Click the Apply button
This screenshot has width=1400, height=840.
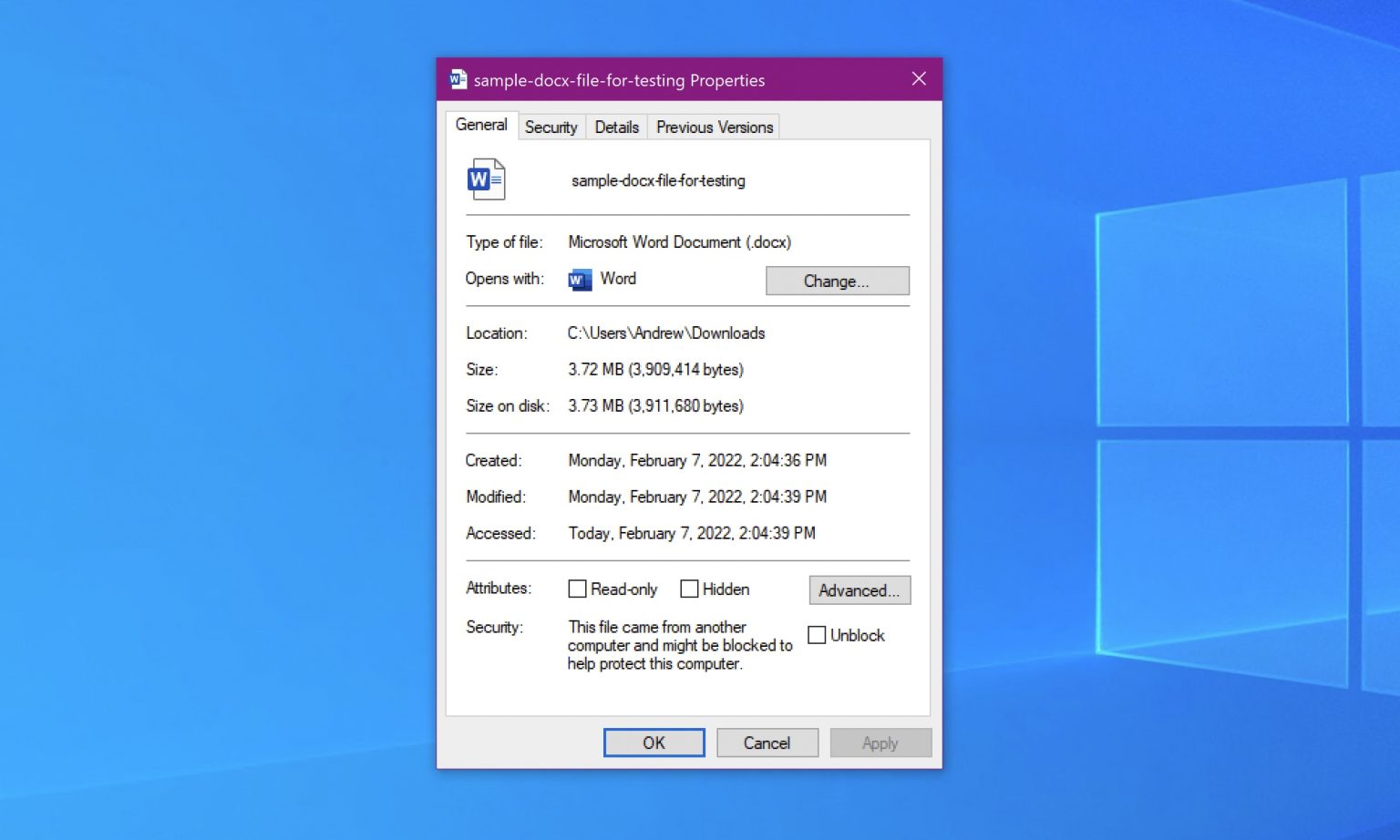880,743
